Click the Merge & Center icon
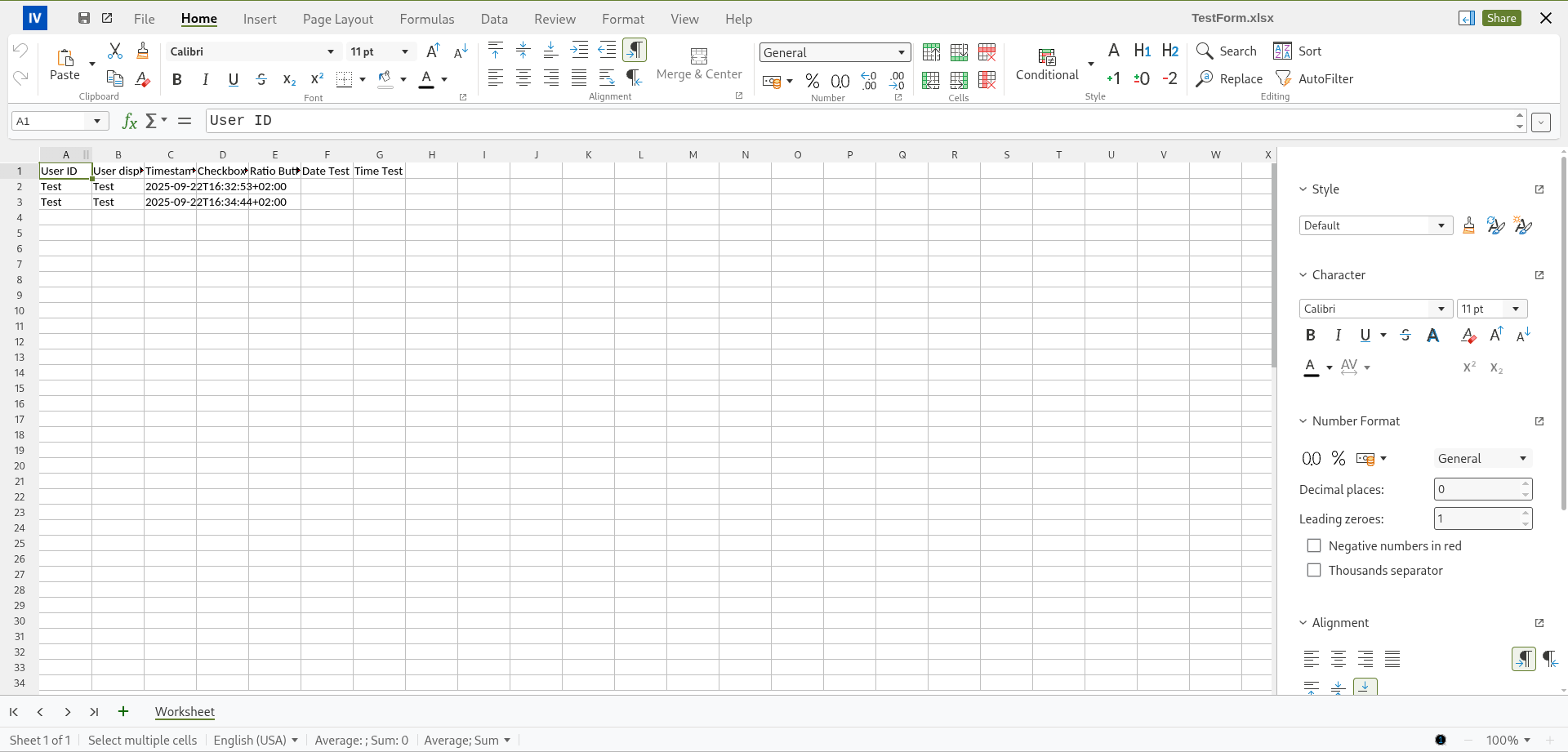The image size is (1568, 752). (698, 56)
